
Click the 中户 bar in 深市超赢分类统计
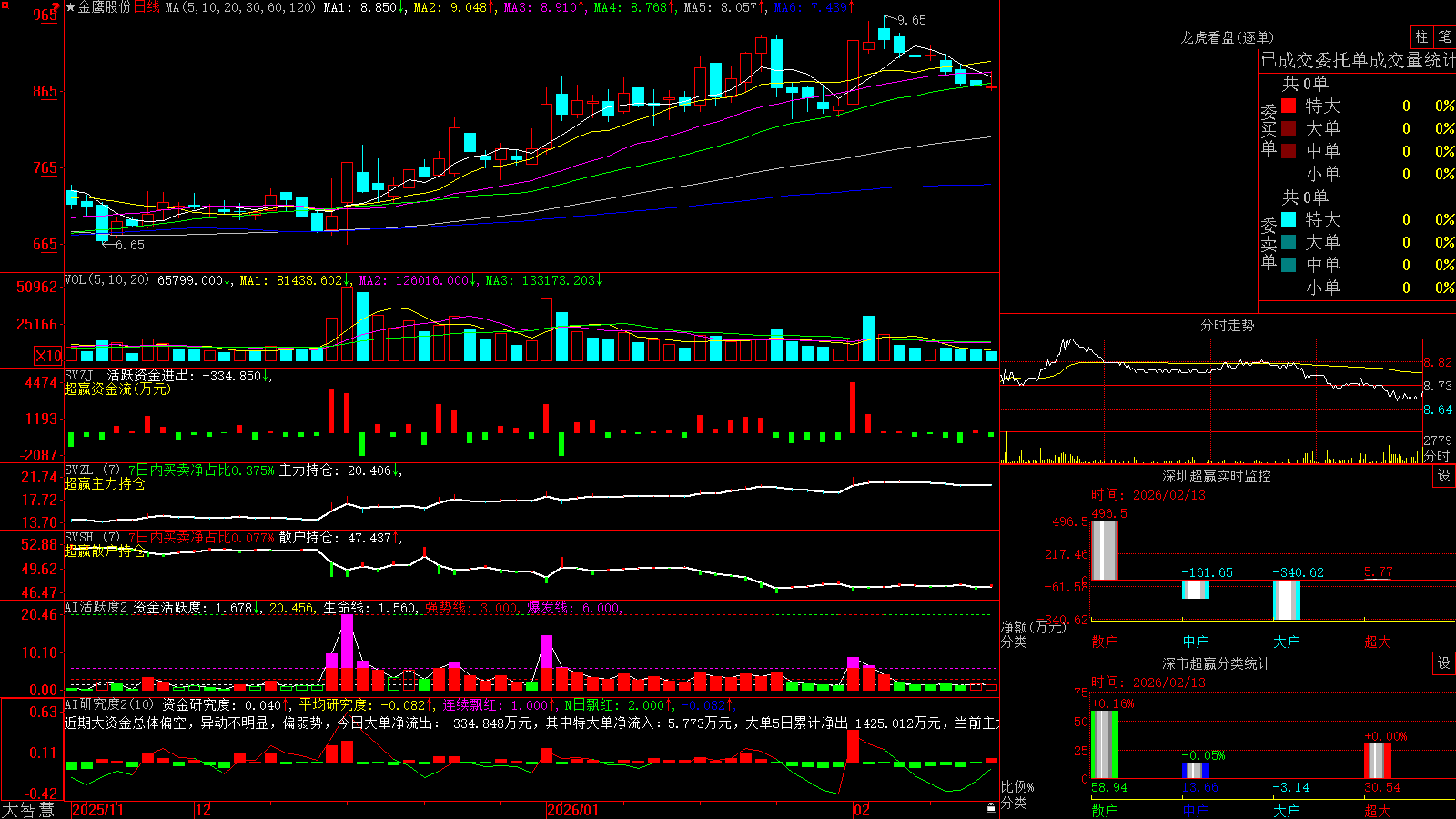pyautogui.click(x=1196, y=771)
